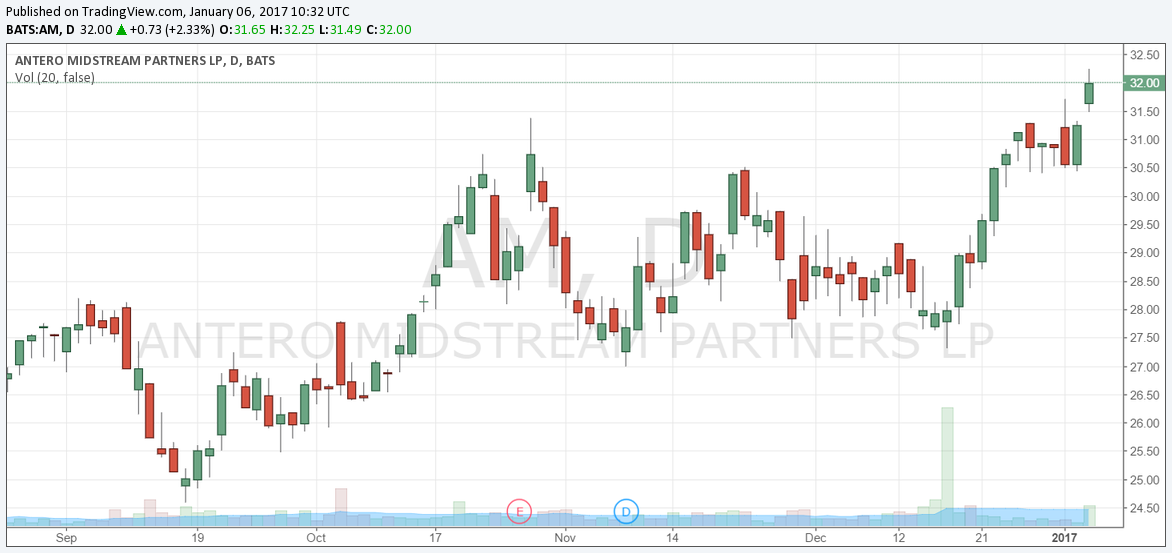Screen dimensions: 1172x553
Task: Click the '2017' date axis label
Action: point(1064,537)
